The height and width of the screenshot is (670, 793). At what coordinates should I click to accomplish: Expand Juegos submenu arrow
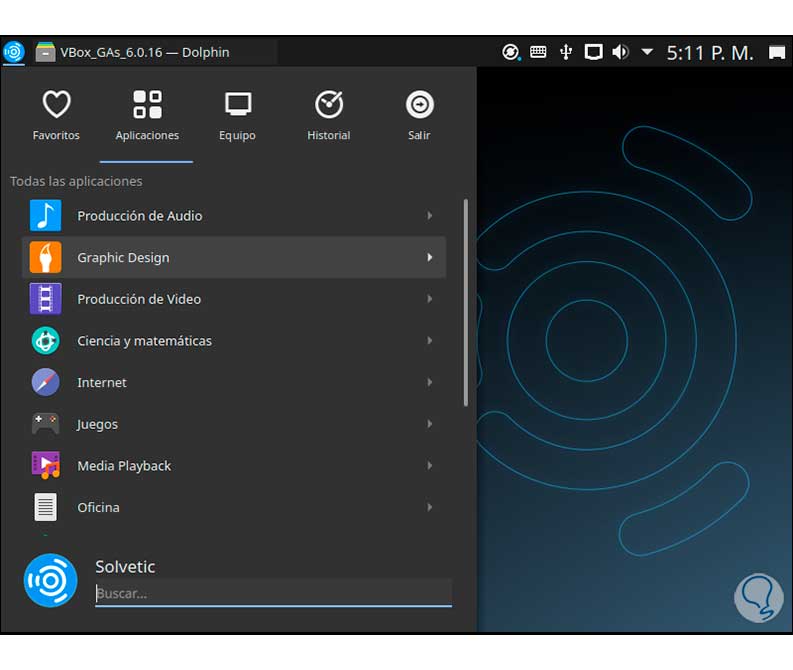click(429, 424)
